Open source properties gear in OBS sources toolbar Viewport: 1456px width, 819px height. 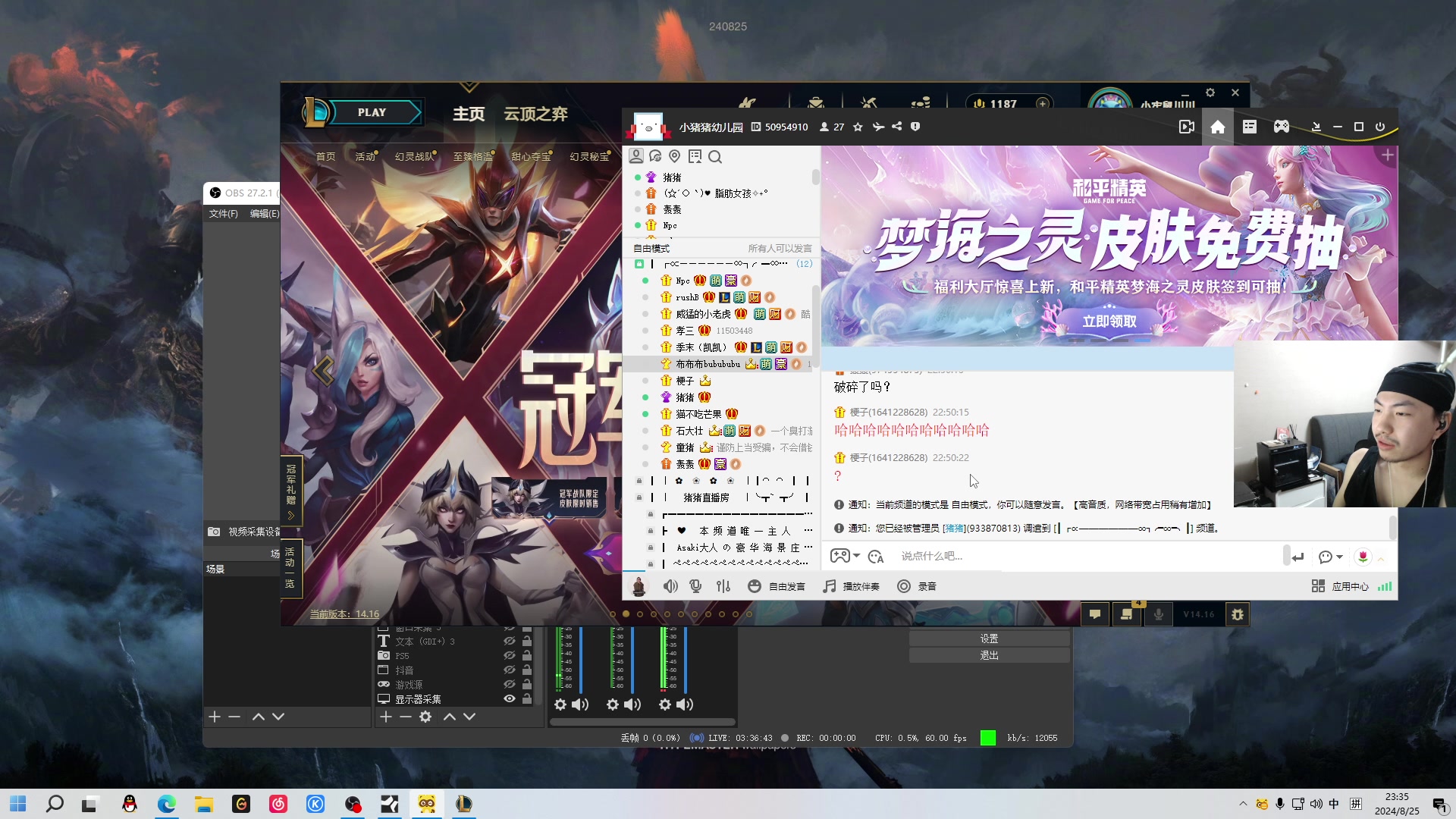pos(425,717)
